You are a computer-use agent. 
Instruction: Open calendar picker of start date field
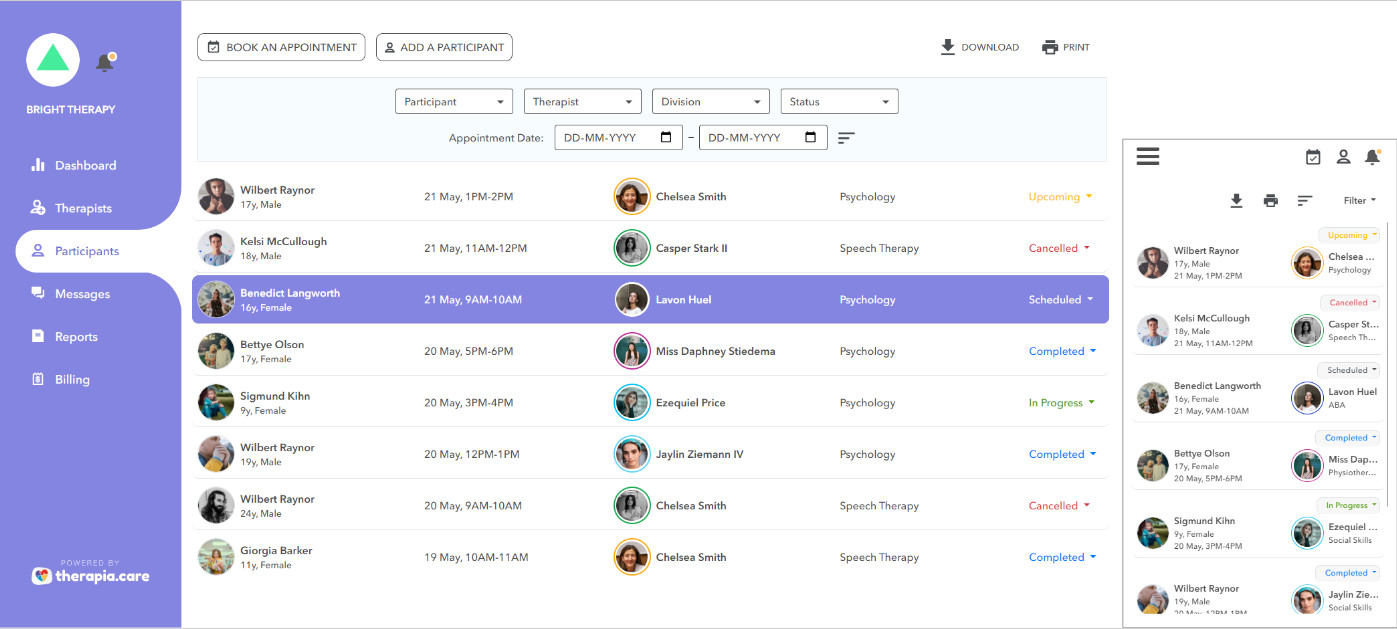pyautogui.click(x=667, y=138)
